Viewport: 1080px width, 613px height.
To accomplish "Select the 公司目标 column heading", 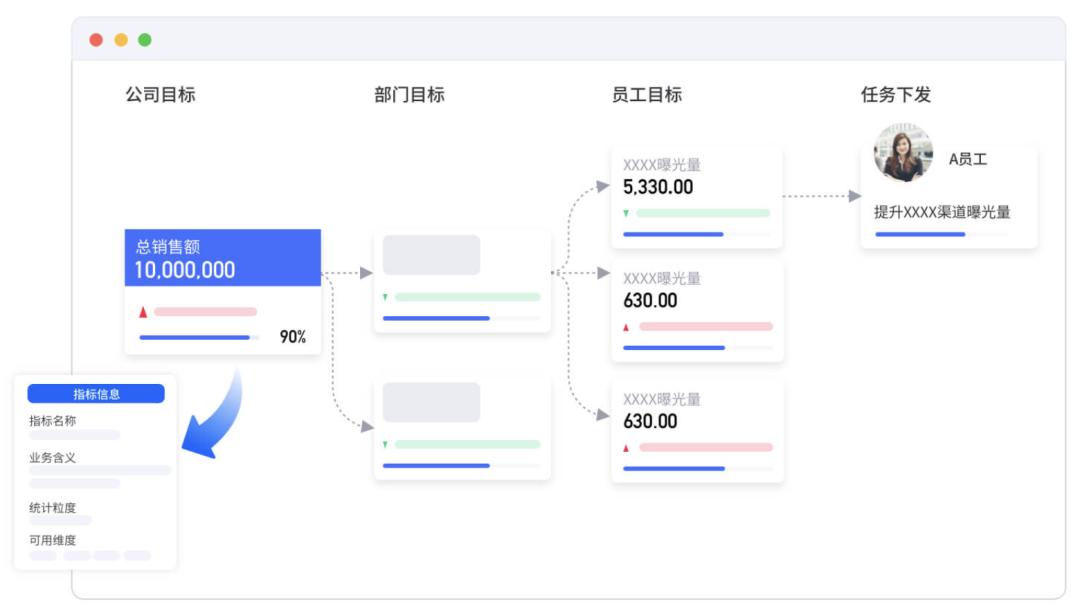I will coord(160,95).
